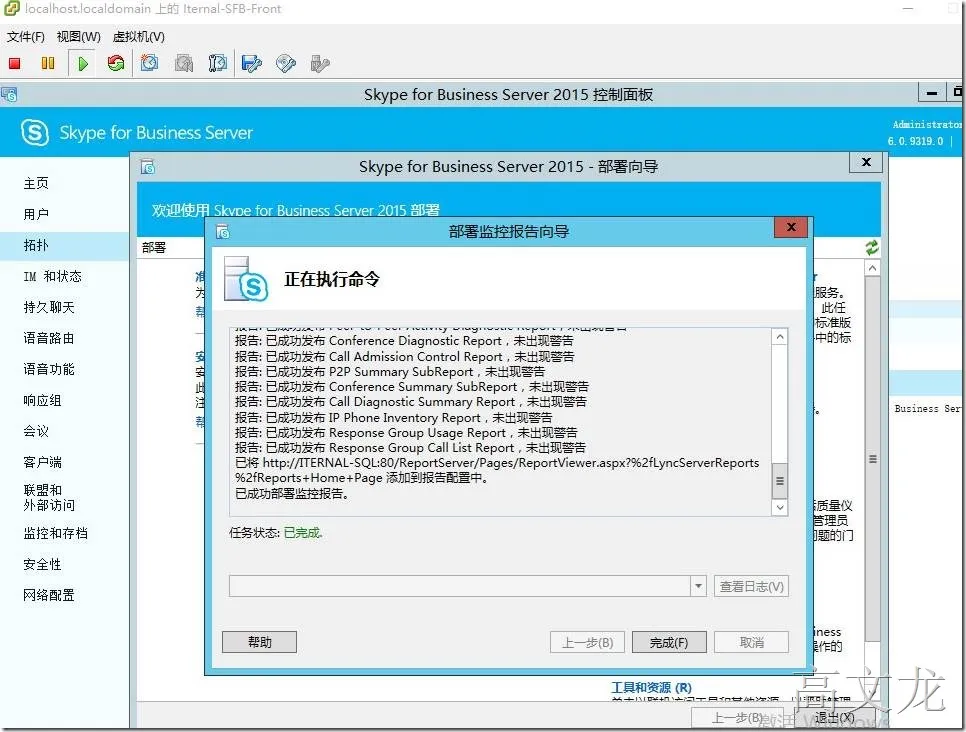
Task: Select 安全性 in the left navigation
Action: tap(43, 564)
